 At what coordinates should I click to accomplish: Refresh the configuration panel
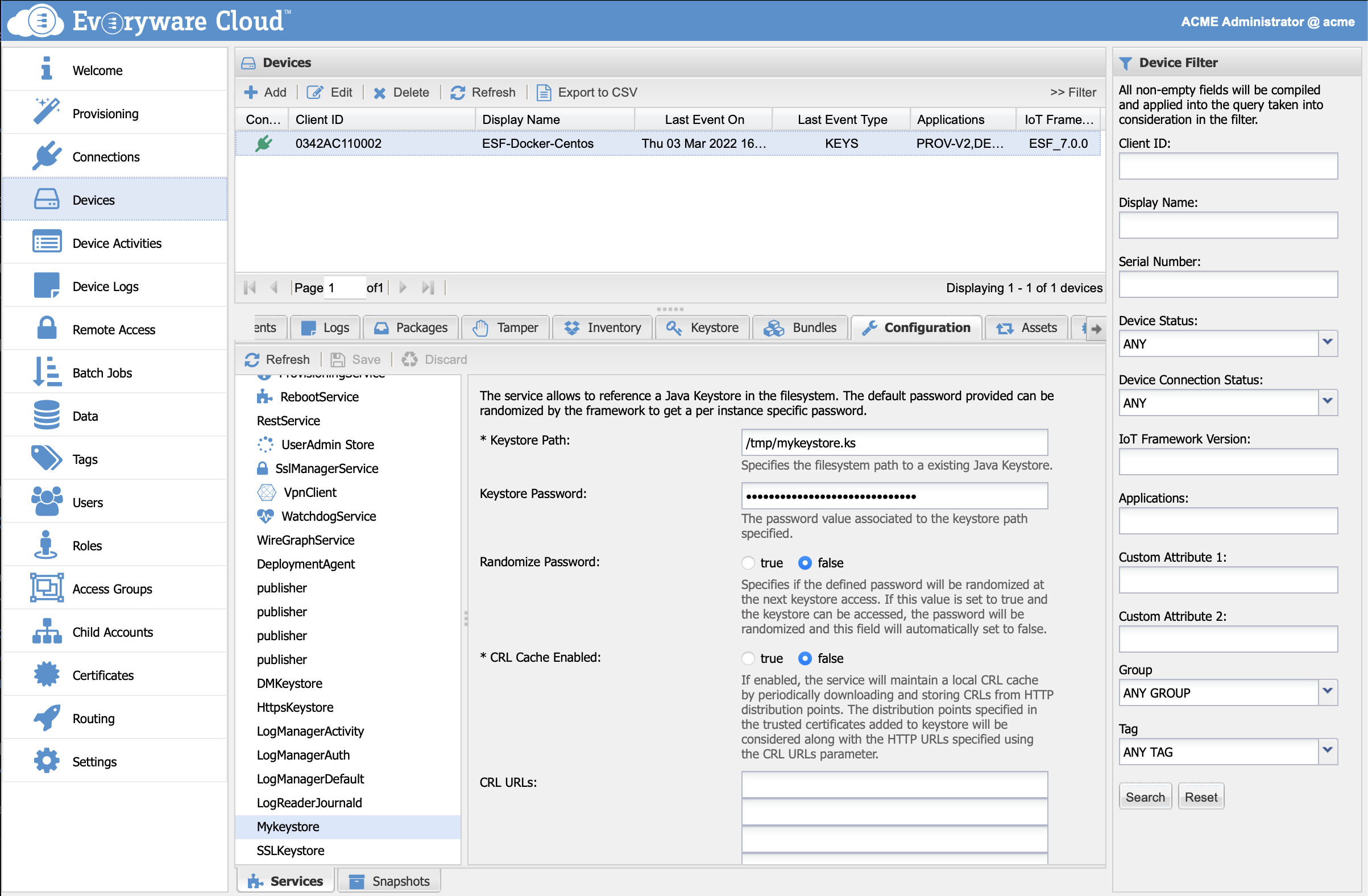[x=277, y=359]
